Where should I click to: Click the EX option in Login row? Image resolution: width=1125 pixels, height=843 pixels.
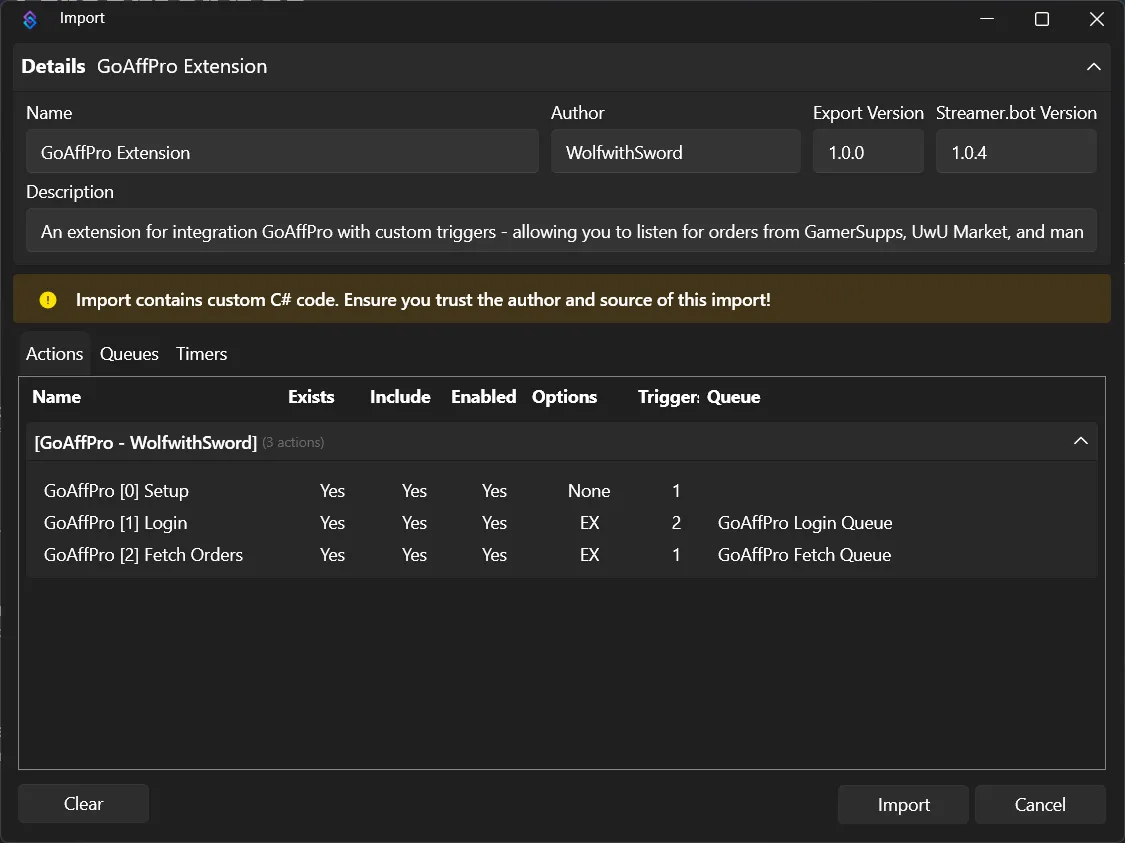pos(589,523)
